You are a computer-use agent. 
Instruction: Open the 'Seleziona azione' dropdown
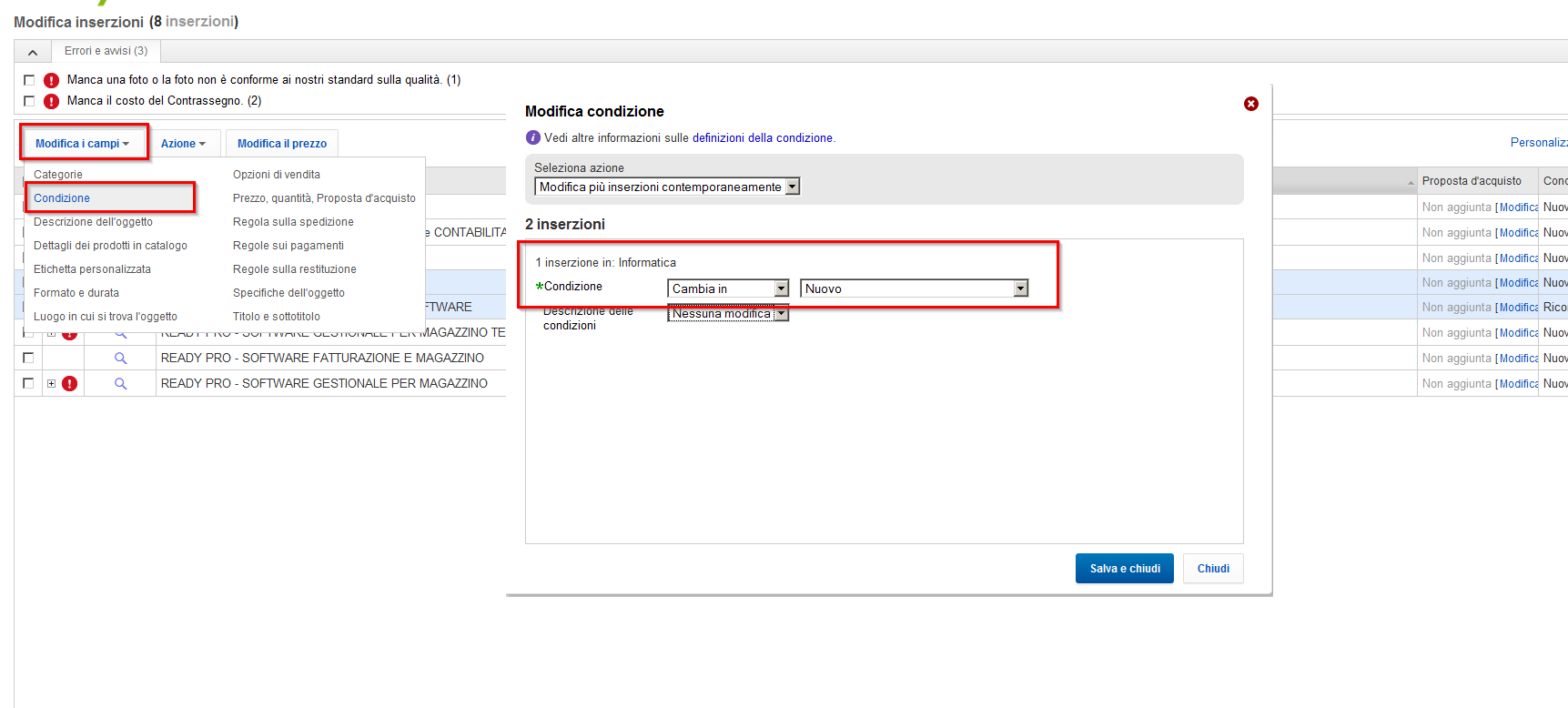(666, 187)
